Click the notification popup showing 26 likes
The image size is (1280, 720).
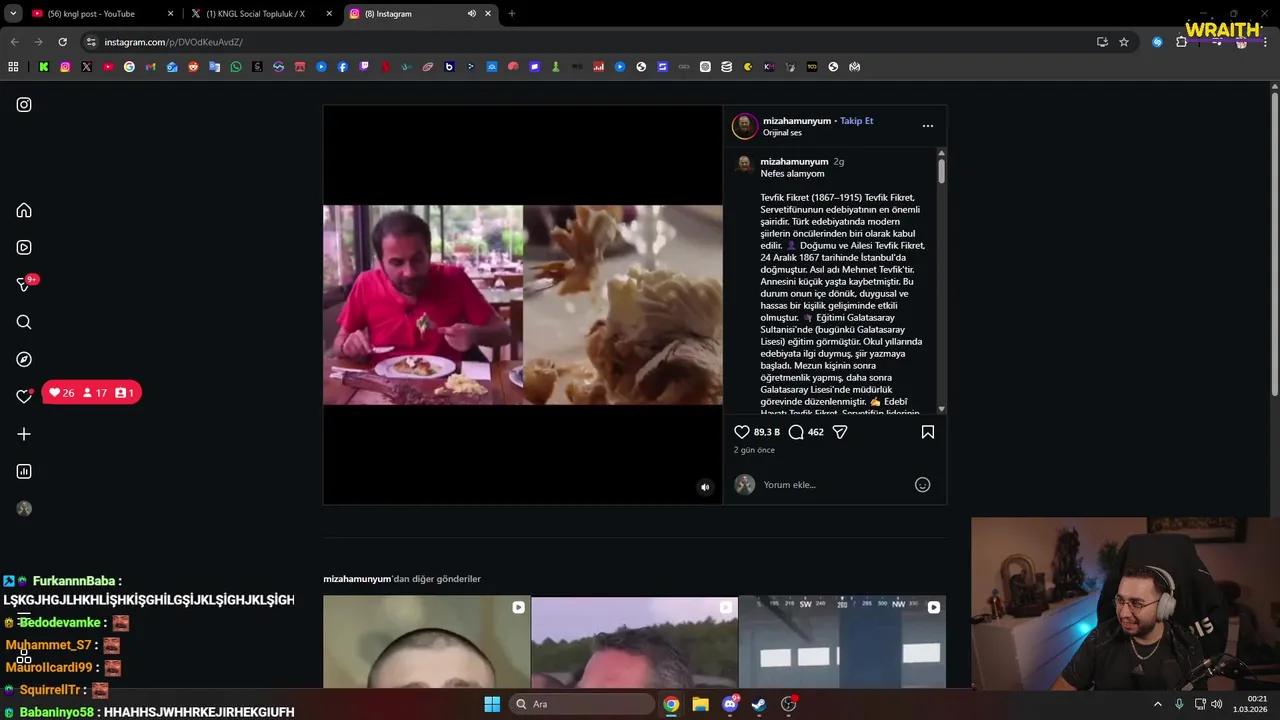(91, 393)
